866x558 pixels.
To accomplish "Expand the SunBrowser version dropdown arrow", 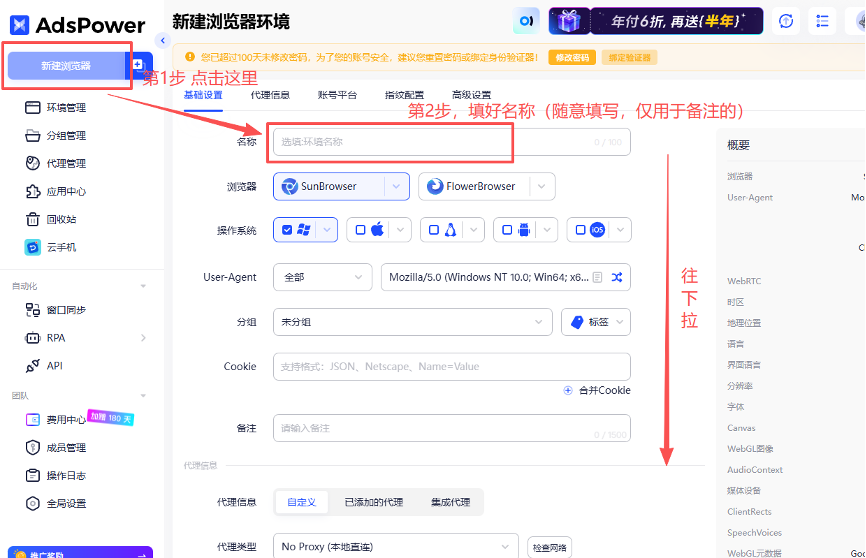I will click(398, 187).
